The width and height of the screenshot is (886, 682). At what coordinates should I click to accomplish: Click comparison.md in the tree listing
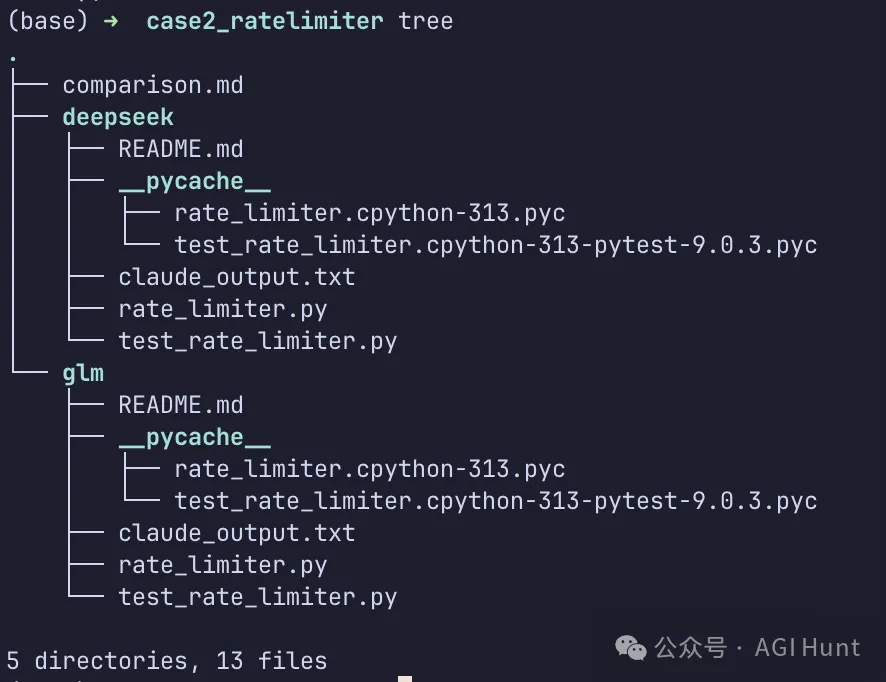(153, 85)
